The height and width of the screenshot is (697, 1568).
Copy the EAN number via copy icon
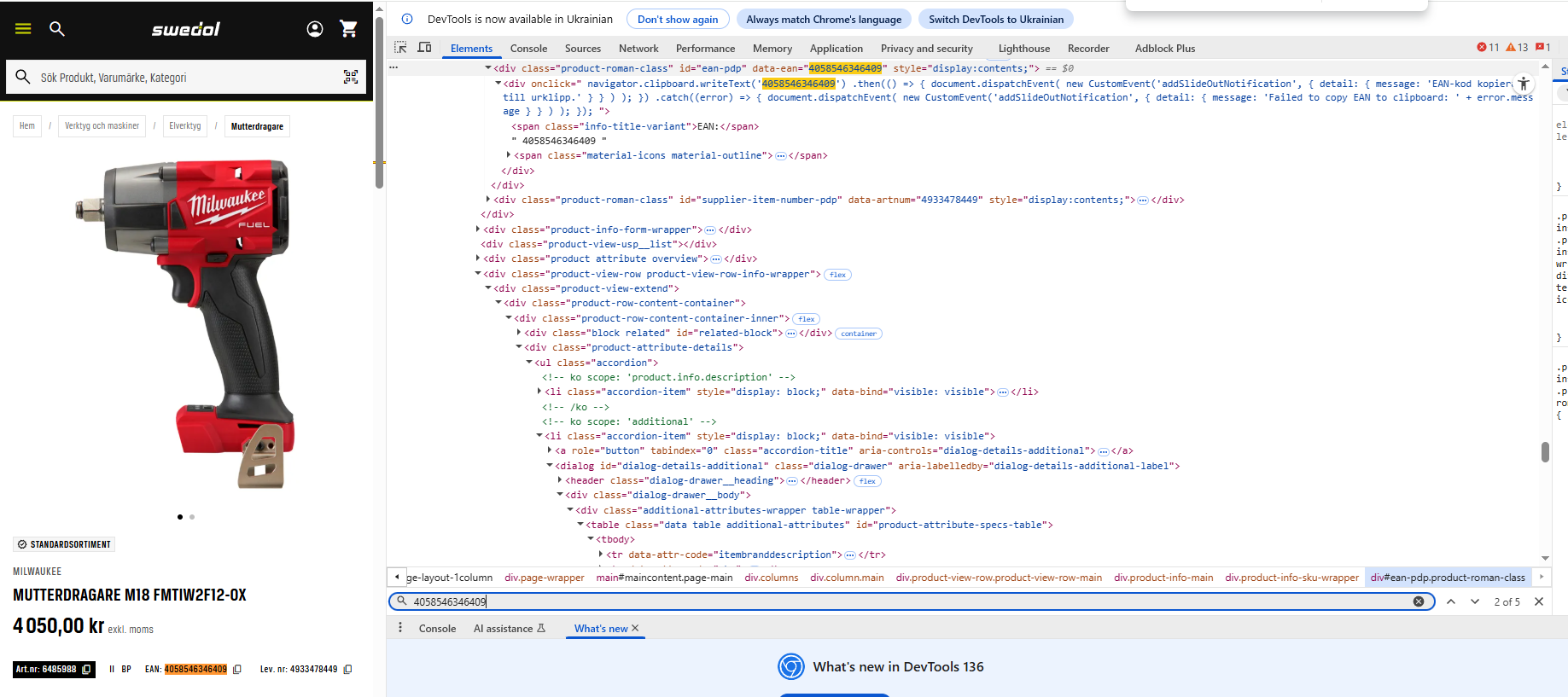(x=237, y=670)
